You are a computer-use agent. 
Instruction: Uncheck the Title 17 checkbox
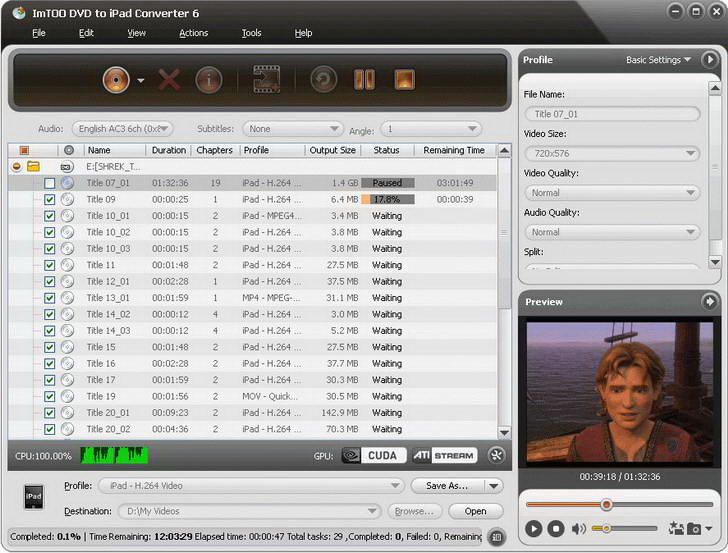tap(50, 380)
